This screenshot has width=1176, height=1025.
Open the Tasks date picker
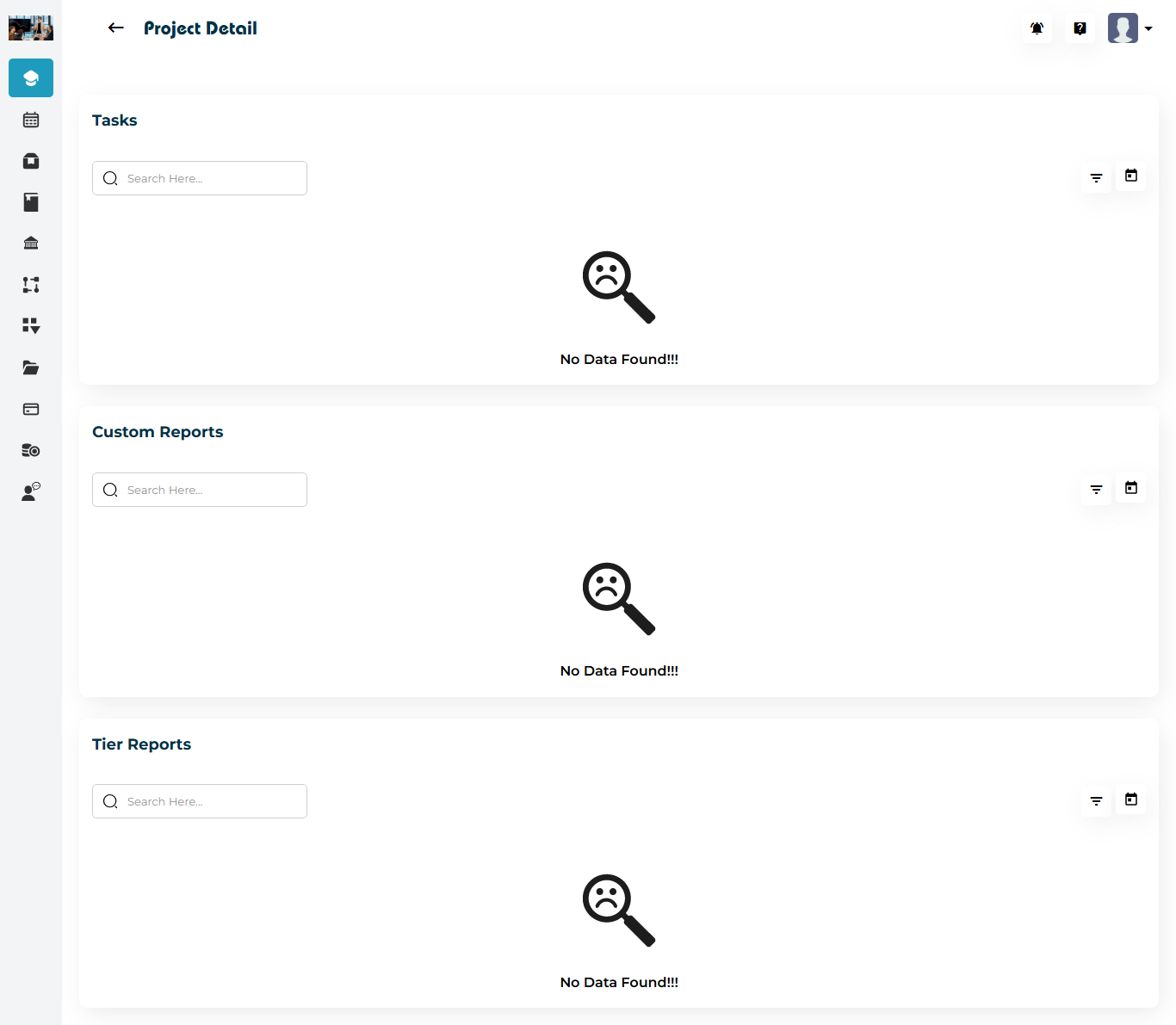coord(1131,176)
